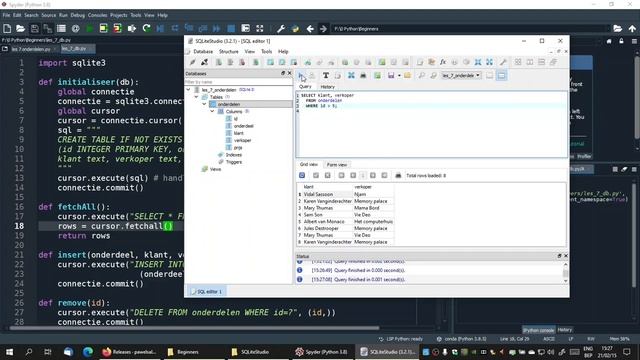Refresh the results grid data
The height and width of the screenshot is (360, 640).
click(302, 176)
